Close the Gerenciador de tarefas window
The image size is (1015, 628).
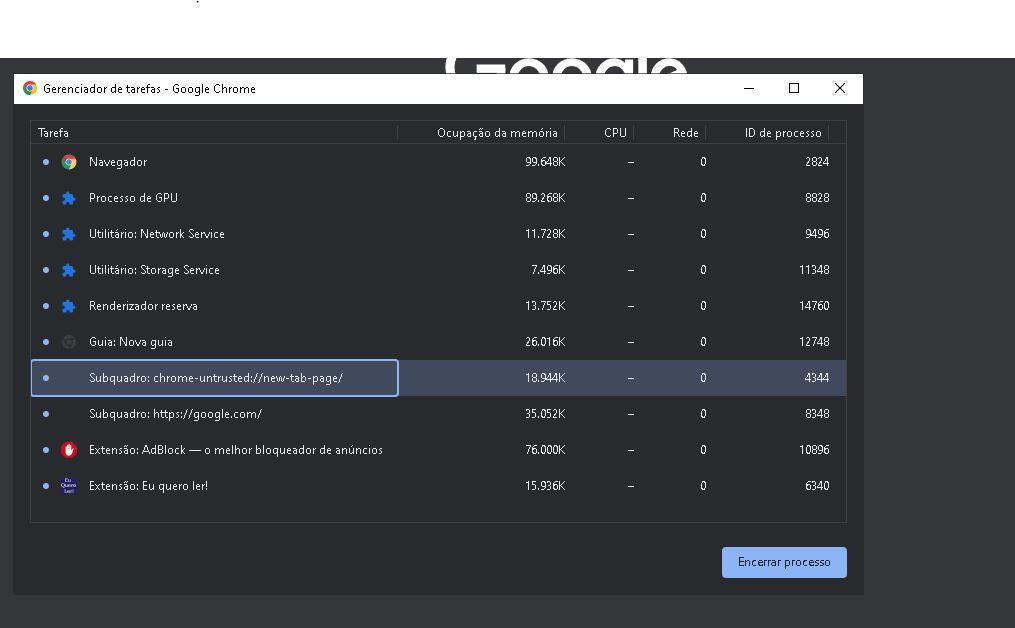(x=840, y=89)
